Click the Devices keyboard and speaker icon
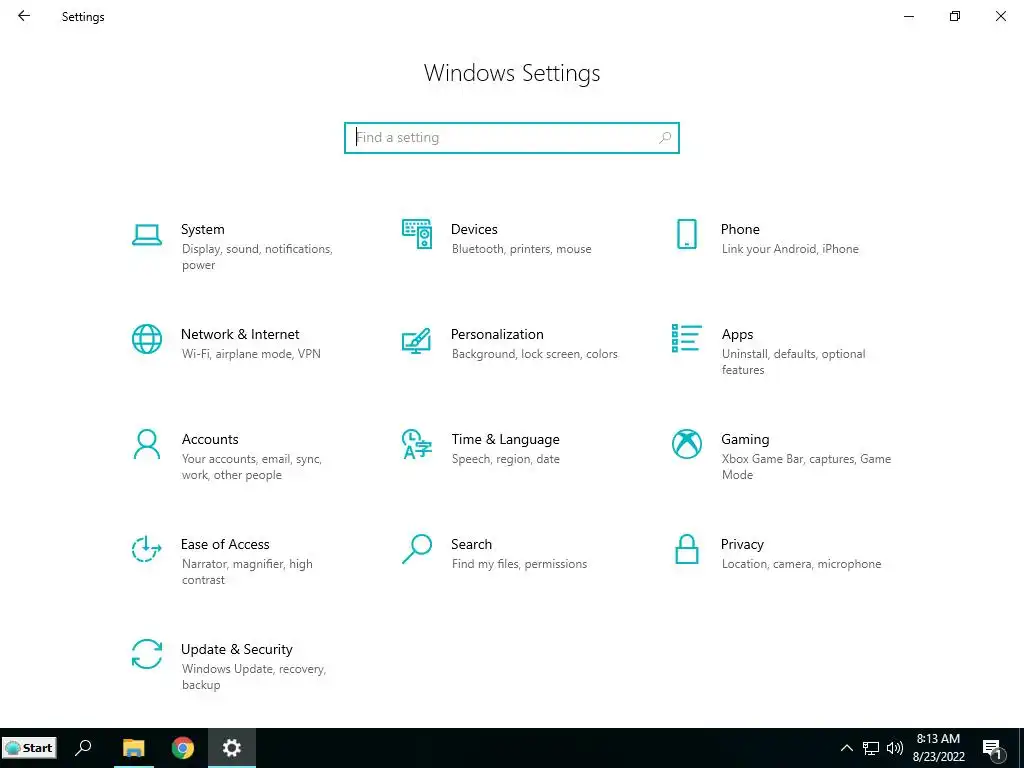The image size is (1024, 768). [417, 234]
